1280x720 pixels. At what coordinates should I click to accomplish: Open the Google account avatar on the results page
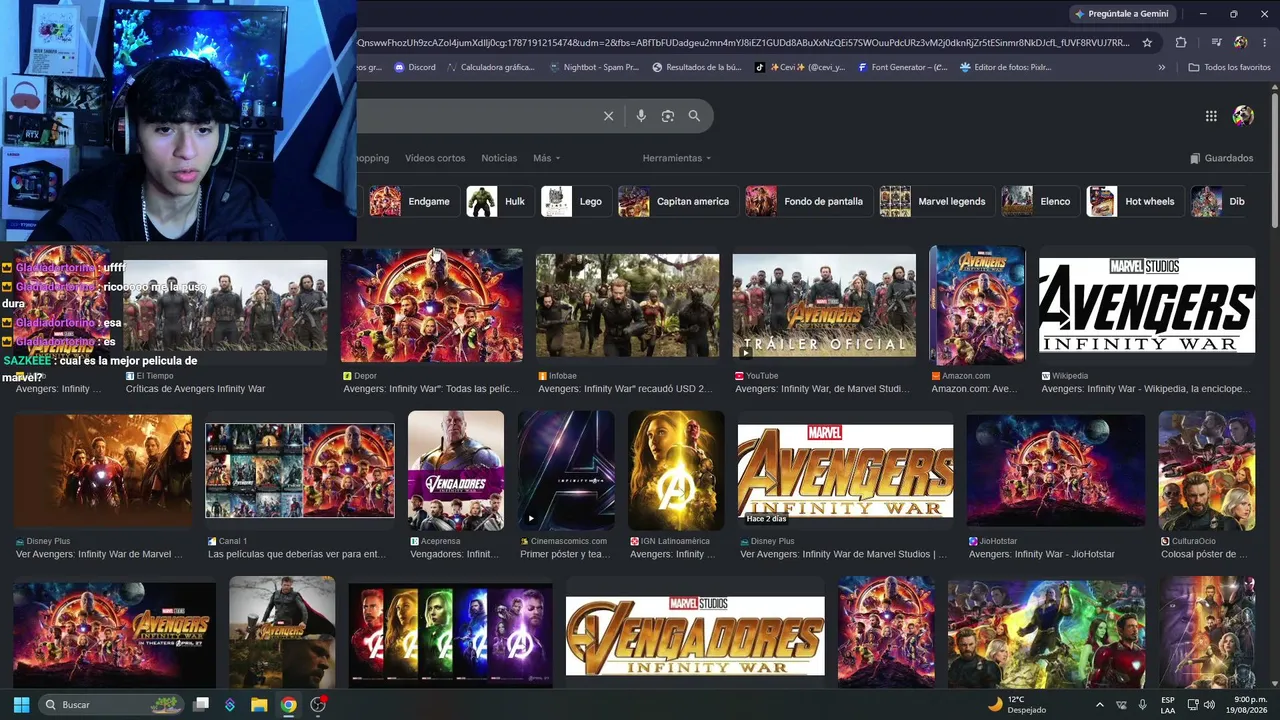(x=1243, y=116)
